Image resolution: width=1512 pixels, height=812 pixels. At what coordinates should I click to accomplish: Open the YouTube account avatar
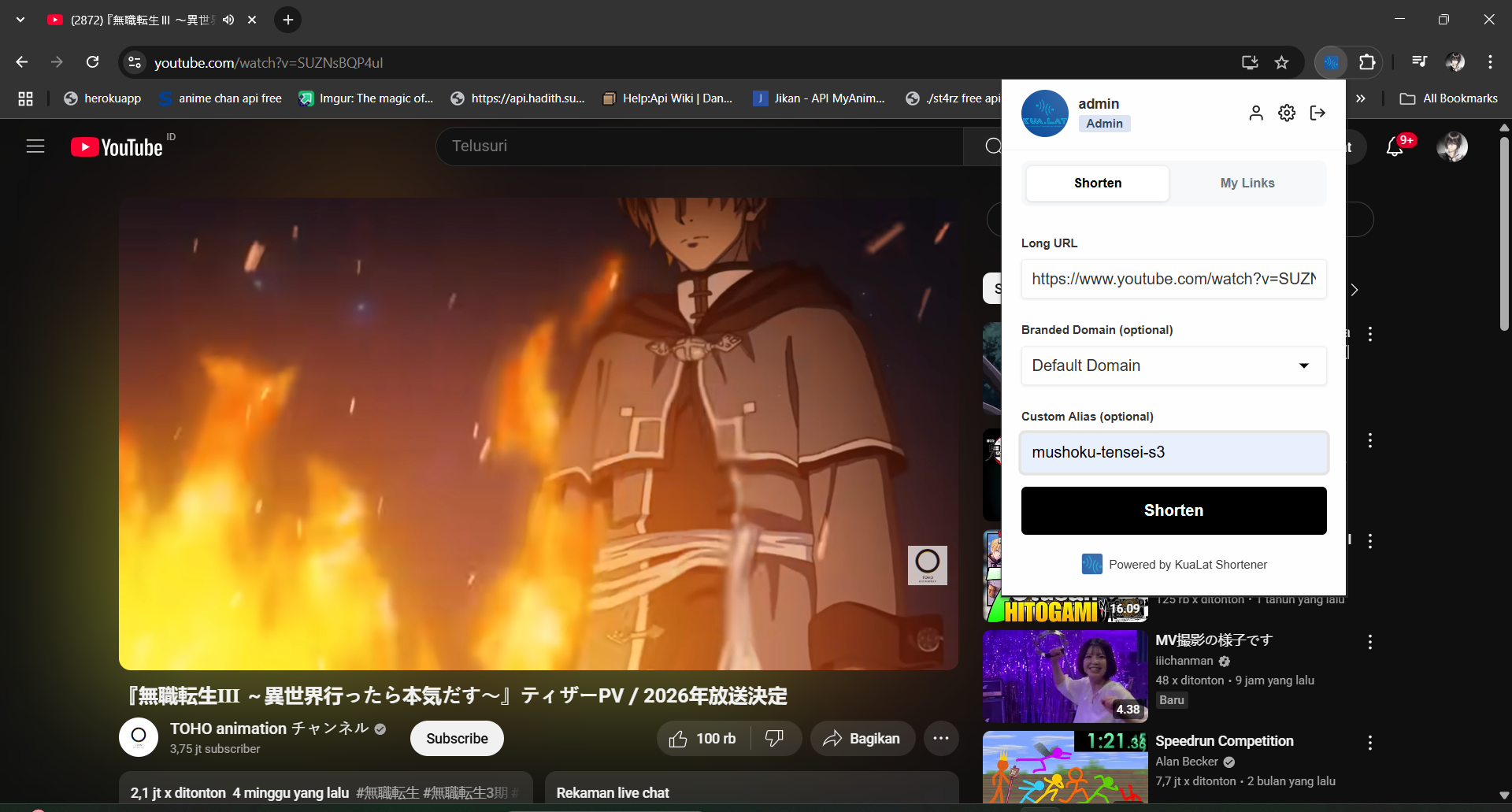(1452, 146)
